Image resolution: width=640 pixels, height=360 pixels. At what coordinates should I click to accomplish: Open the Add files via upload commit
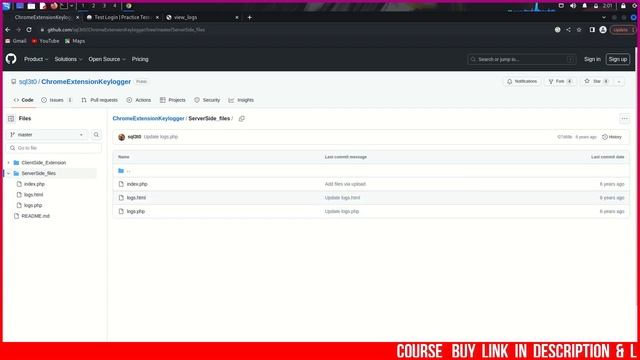pos(345,184)
